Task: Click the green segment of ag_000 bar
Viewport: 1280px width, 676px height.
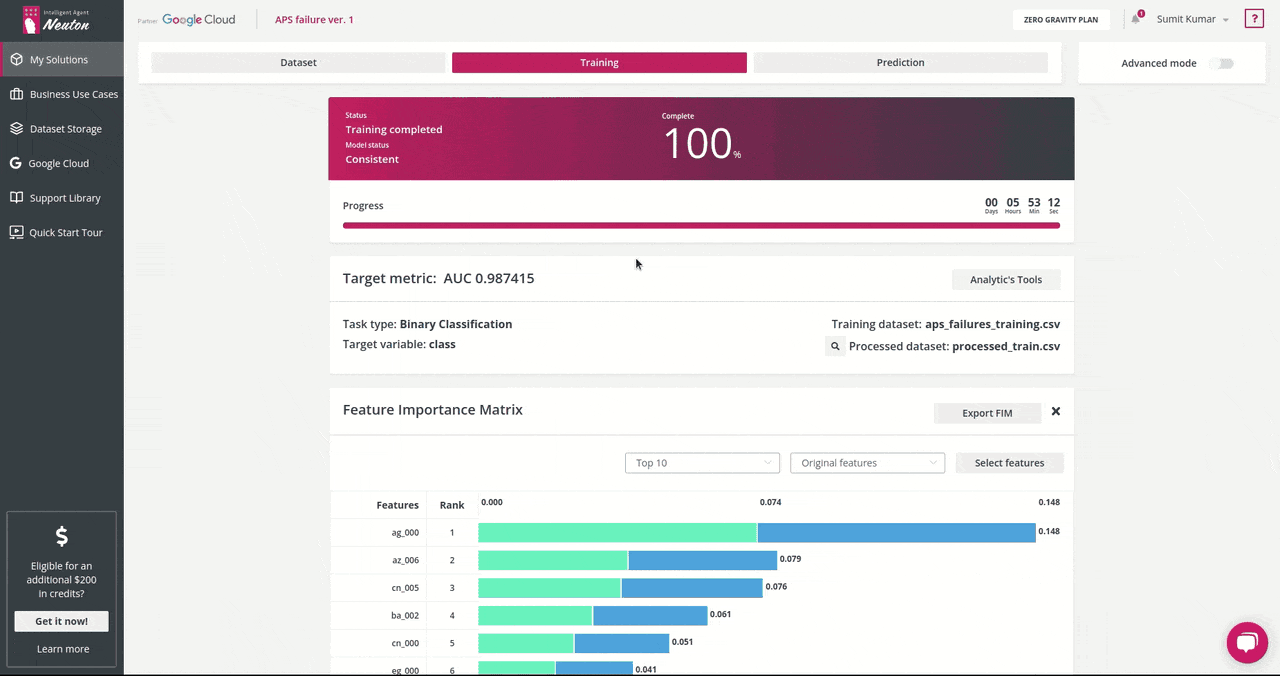Action: tap(617, 533)
